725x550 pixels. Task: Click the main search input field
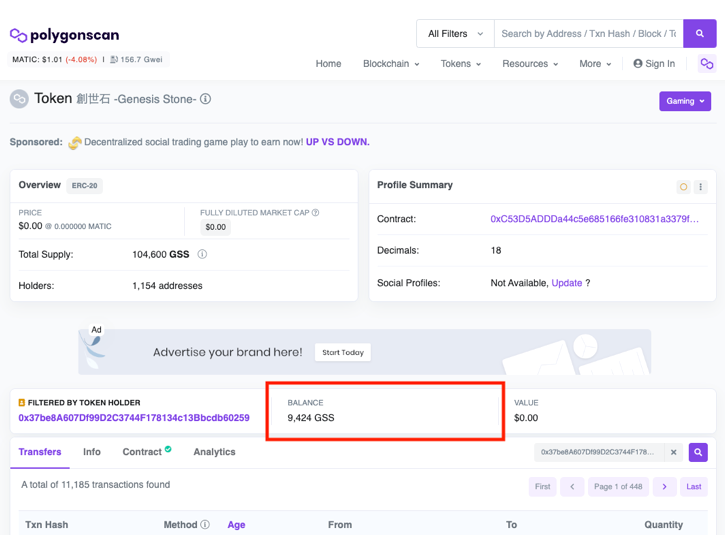(x=588, y=33)
